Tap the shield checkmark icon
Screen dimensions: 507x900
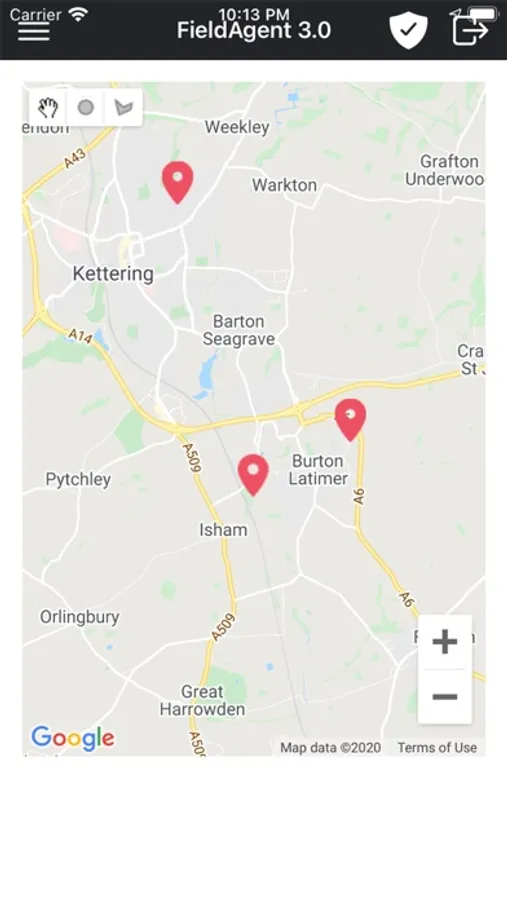[x=408, y=30]
